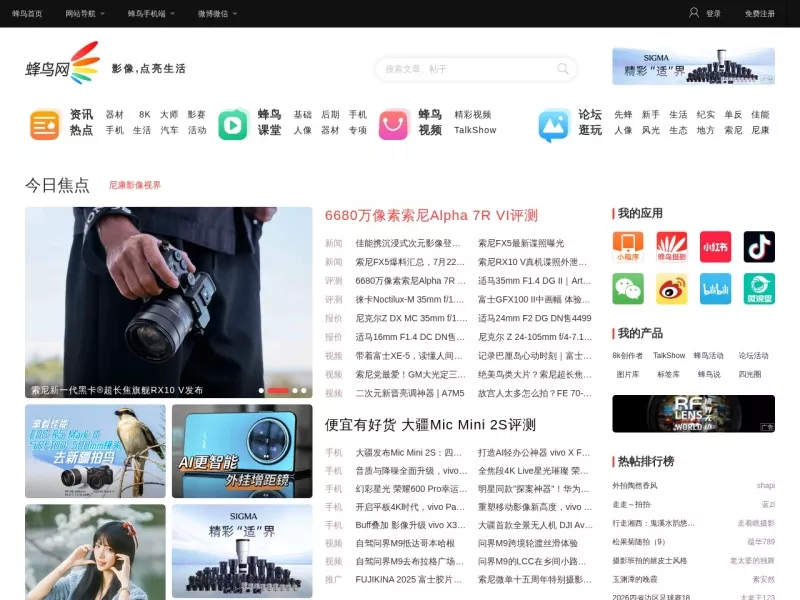Image resolution: width=800 pixels, height=600 pixels.
Task: Click the 尼康影像视界 link
Action: coord(135,185)
